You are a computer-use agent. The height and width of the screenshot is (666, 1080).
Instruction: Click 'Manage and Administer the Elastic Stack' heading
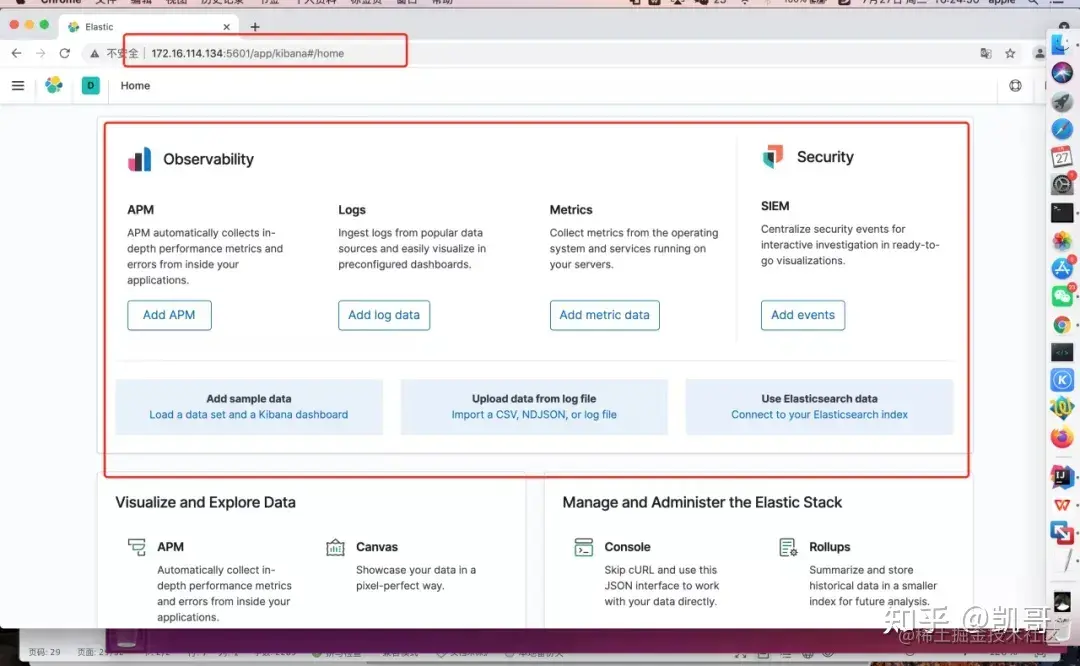[x=702, y=502]
